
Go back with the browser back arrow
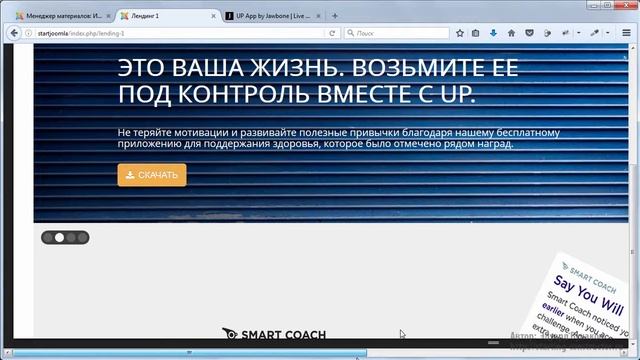[14, 33]
